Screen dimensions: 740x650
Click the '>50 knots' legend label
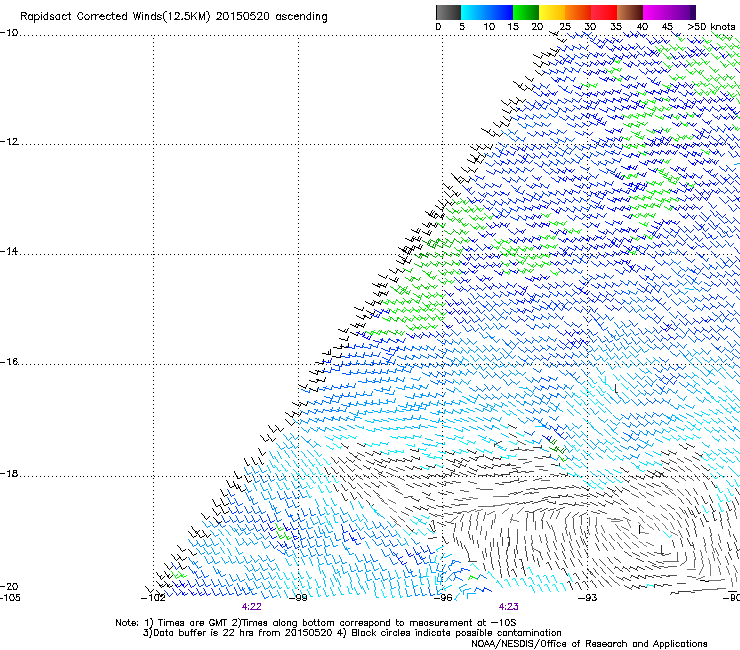click(711, 27)
